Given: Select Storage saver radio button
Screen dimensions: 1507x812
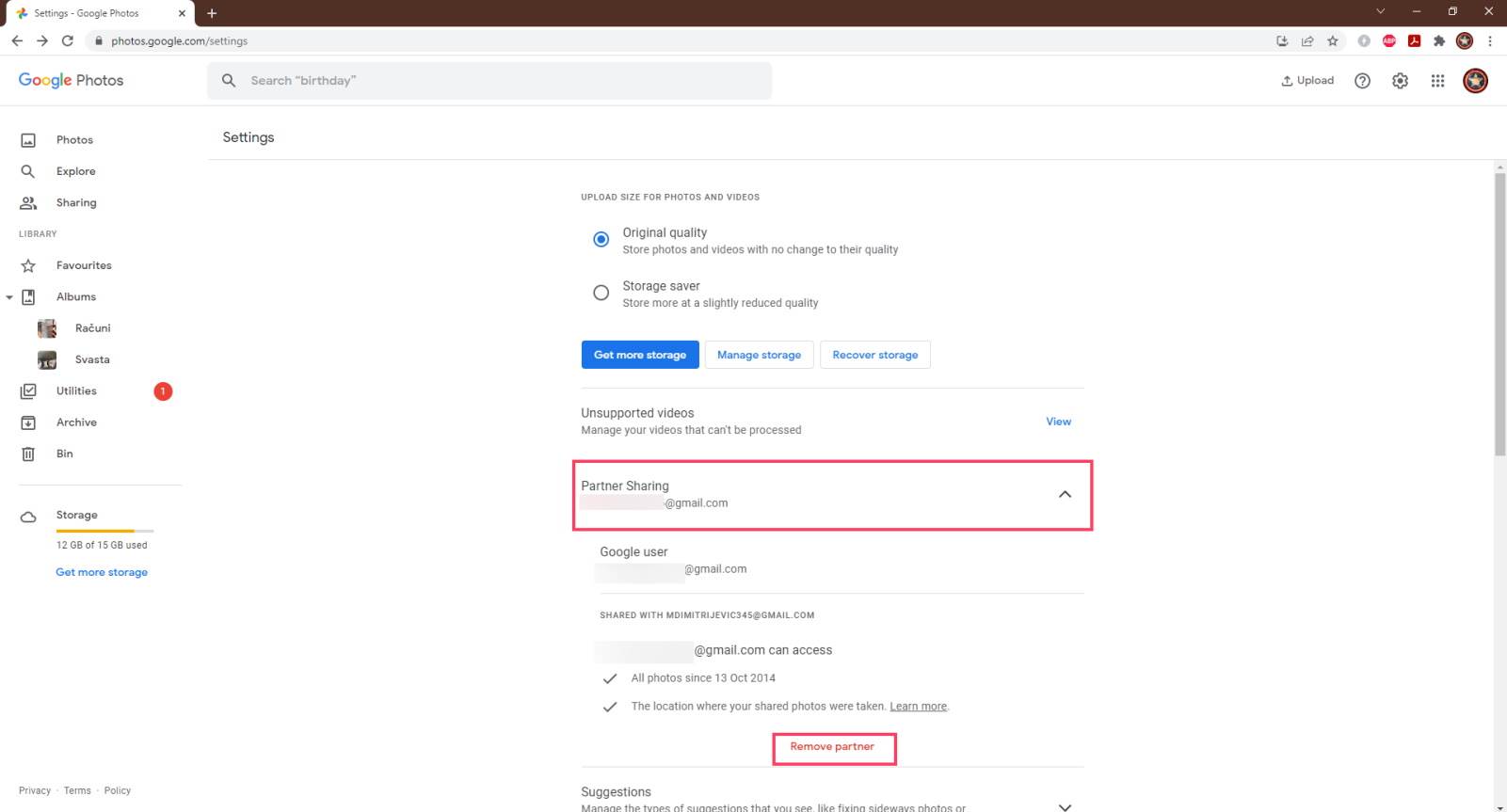Looking at the screenshot, I should pyautogui.click(x=601, y=293).
